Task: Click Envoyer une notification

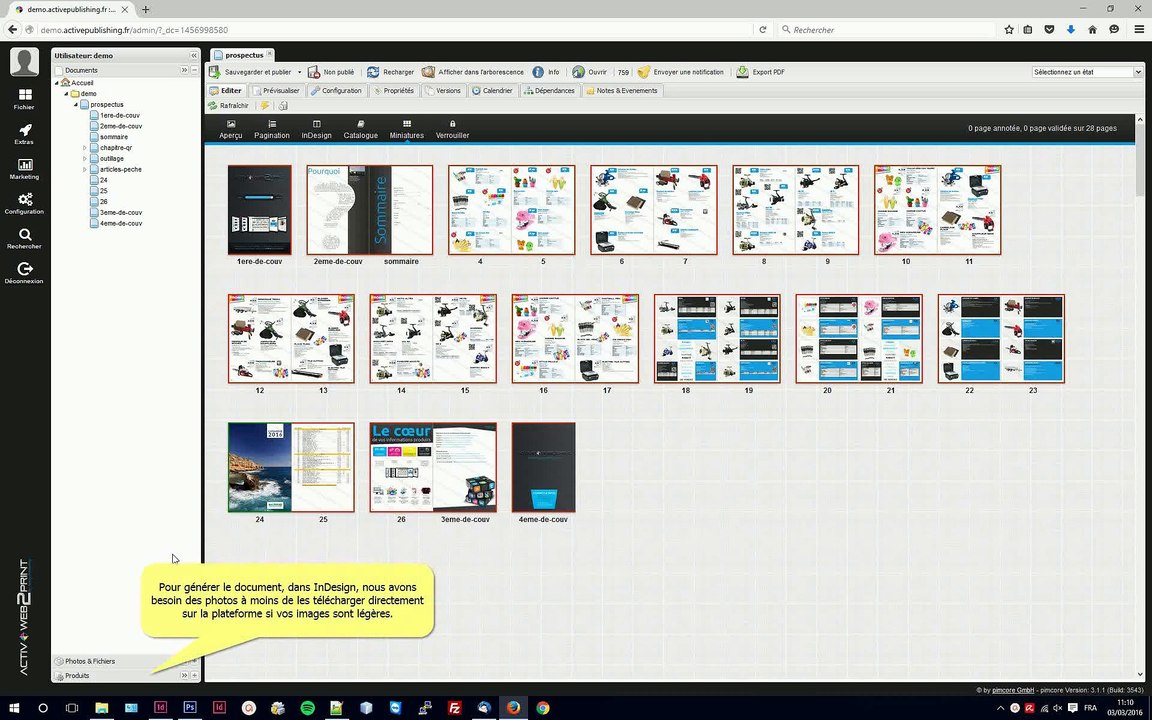Action: tap(681, 72)
